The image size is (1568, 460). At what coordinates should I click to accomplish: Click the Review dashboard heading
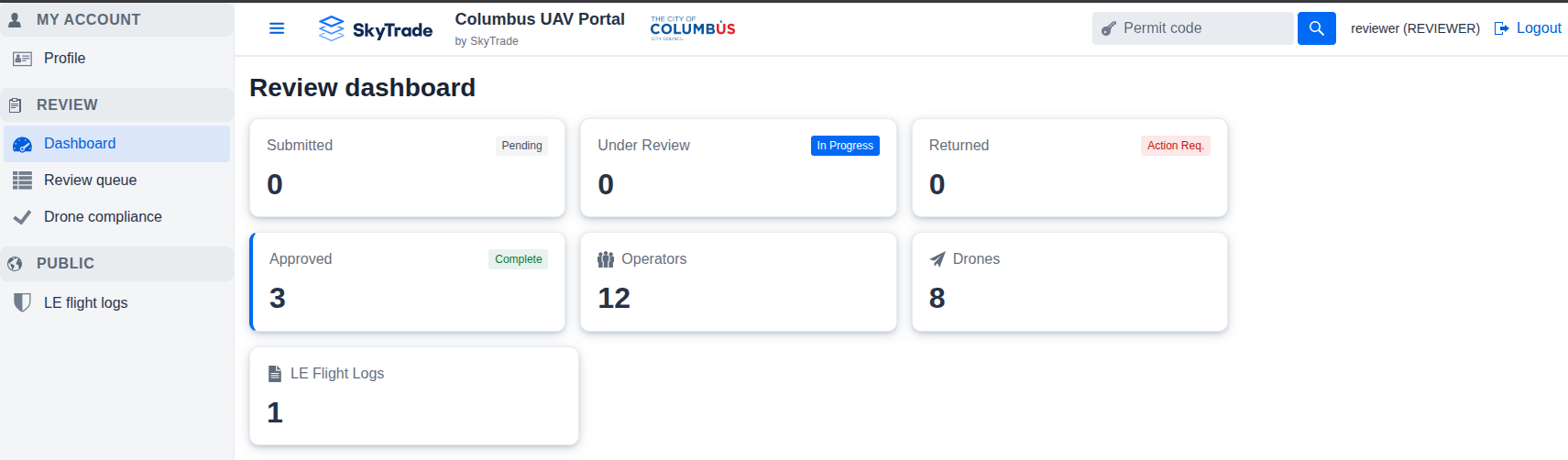362,88
